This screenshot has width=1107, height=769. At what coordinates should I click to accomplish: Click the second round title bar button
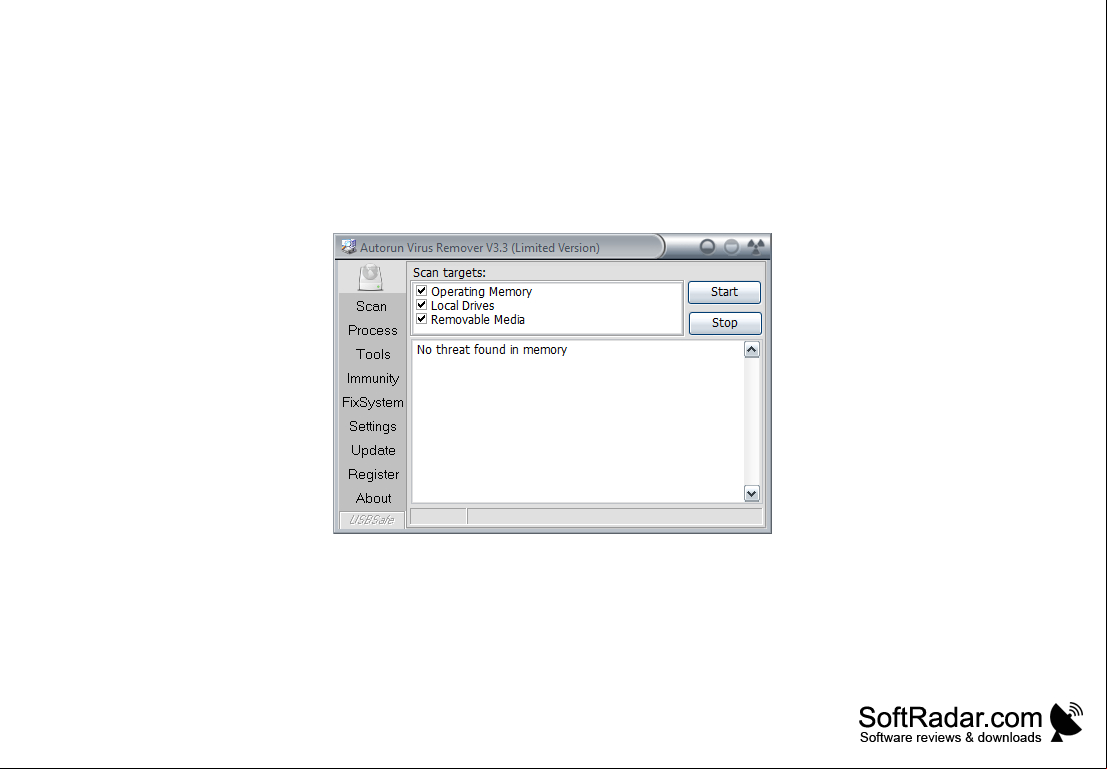click(x=731, y=246)
